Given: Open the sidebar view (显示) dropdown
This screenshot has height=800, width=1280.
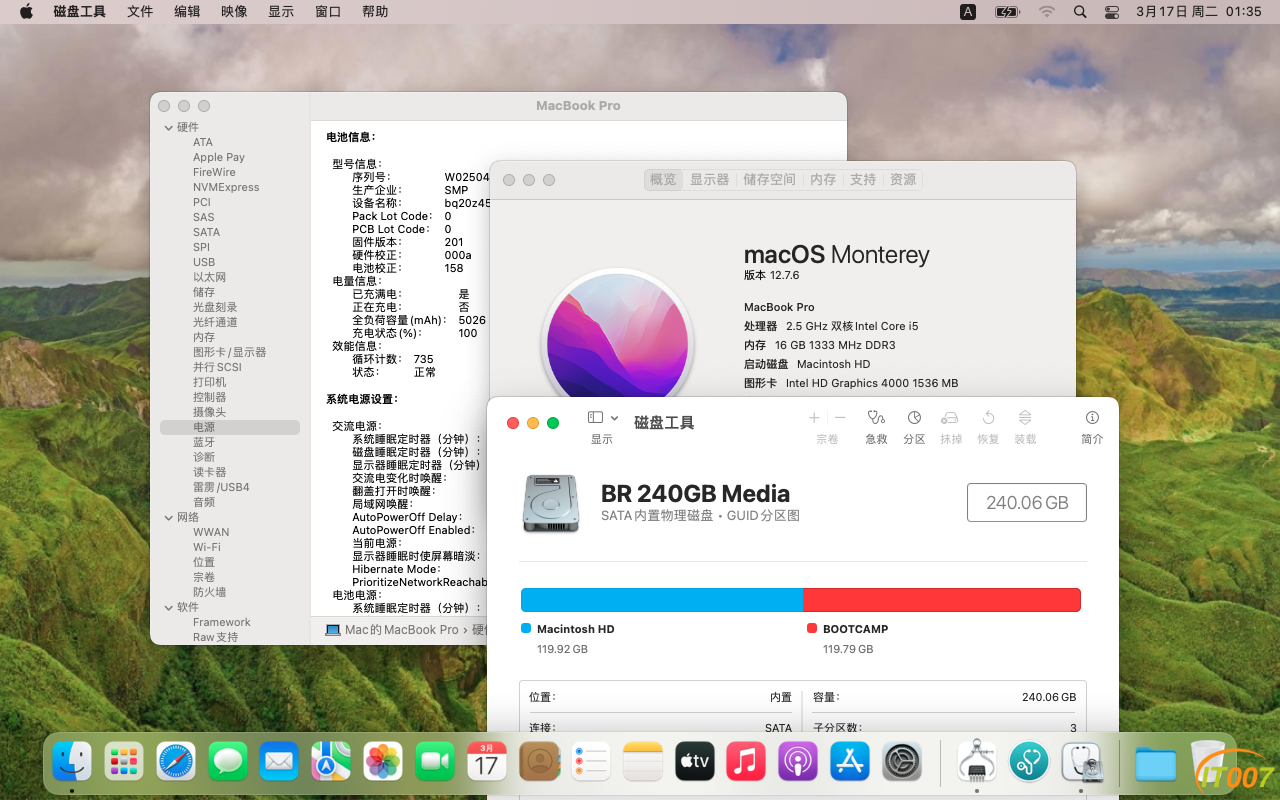Looking at the screenshot, I should coord(602,418).
